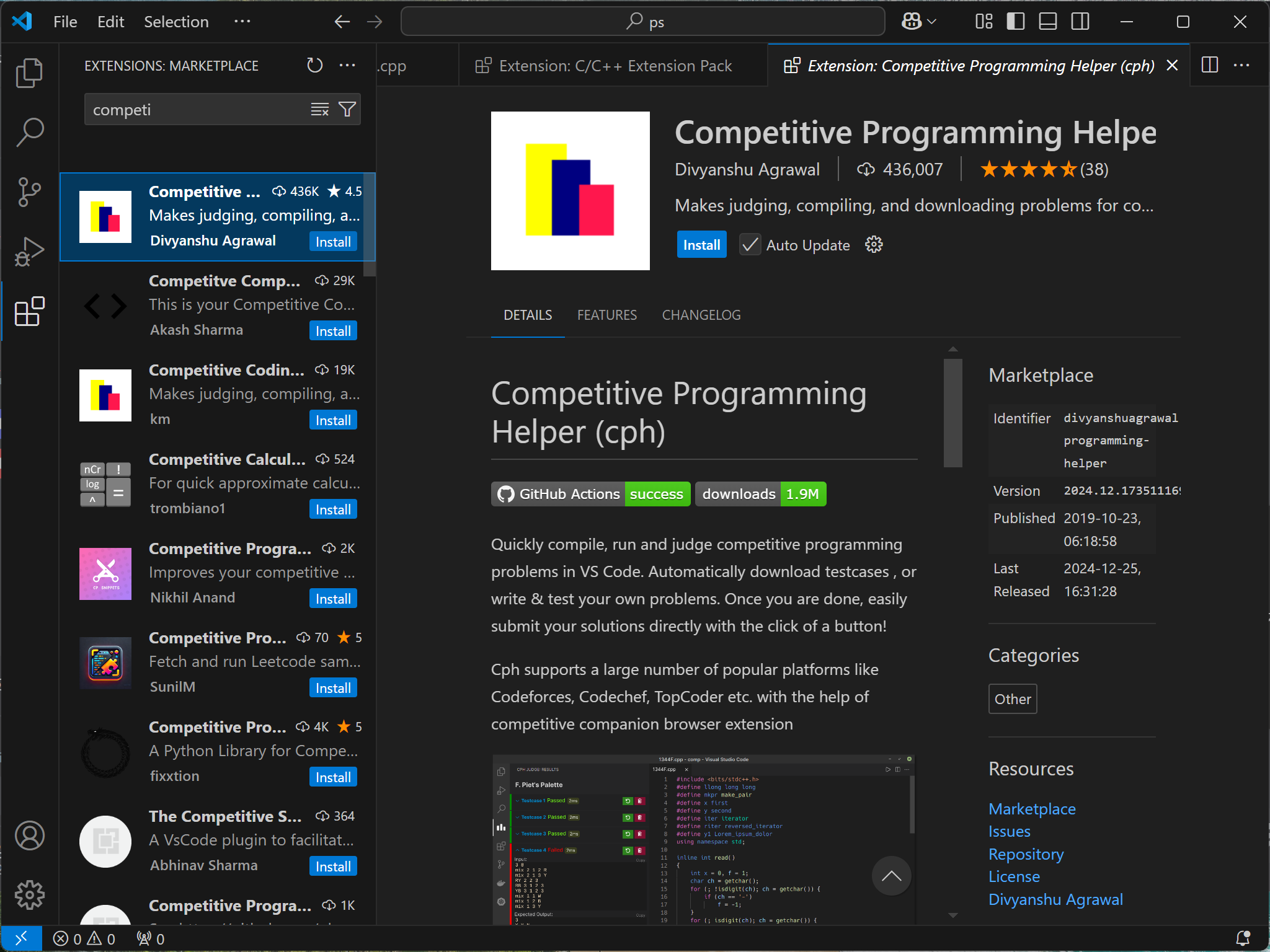Open the License resource link
Viewport: 1270px width, 952px height.
[1014, 876]
